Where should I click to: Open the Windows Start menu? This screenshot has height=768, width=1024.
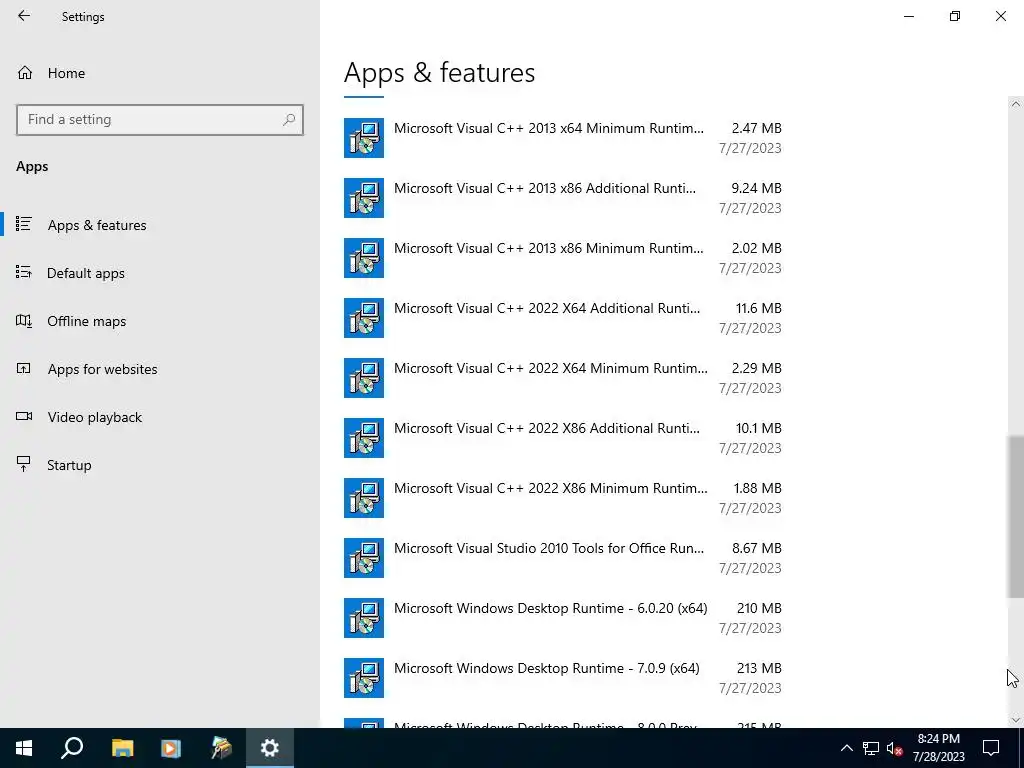pyautogui.click(x=24, y=748)
